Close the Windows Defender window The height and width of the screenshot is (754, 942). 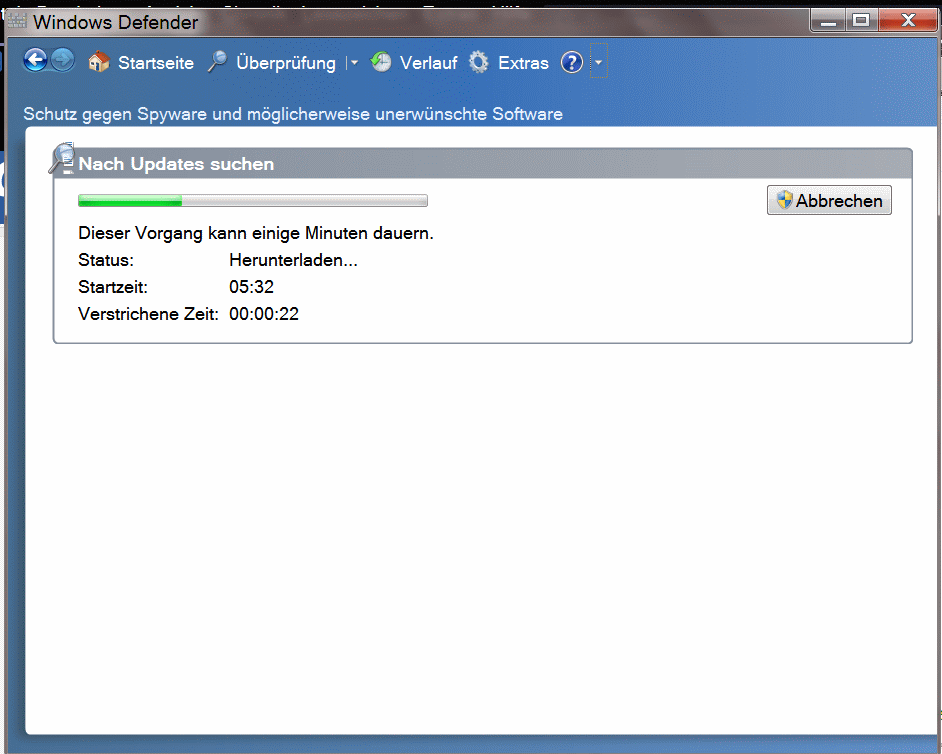(x=908, y=21)
